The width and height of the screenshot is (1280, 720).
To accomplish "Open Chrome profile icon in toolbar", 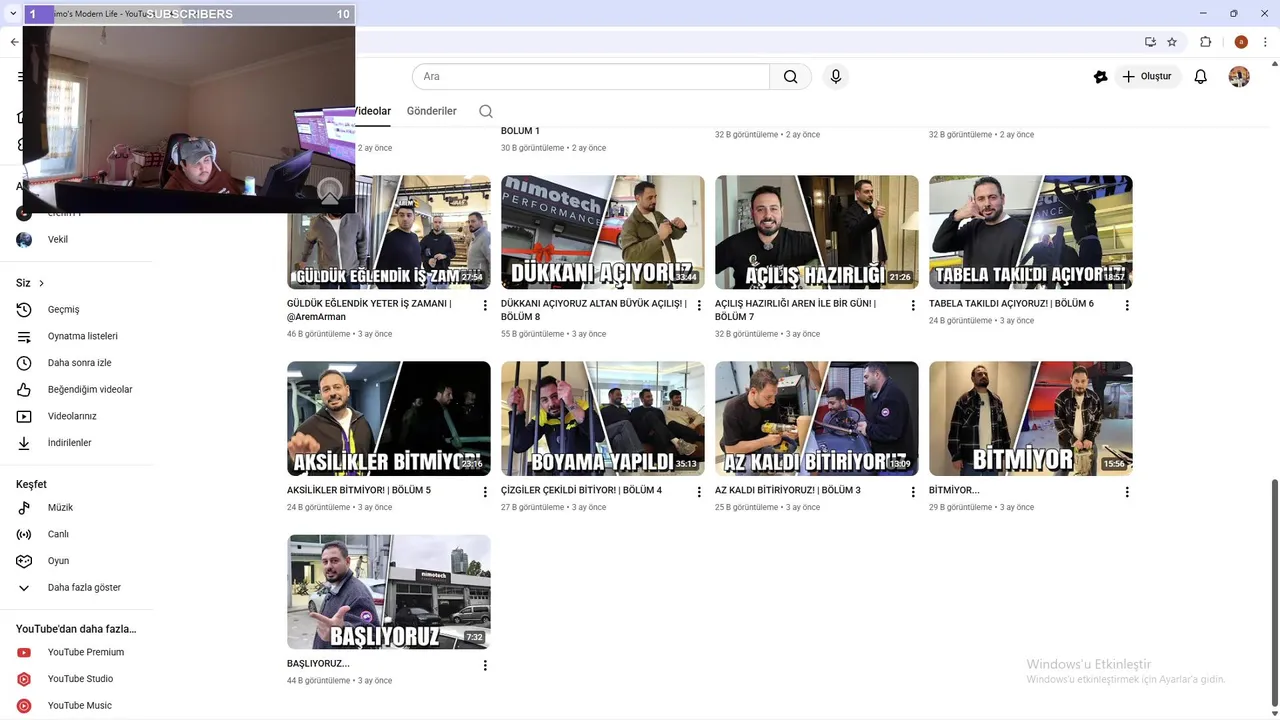I will point(1241,42).
